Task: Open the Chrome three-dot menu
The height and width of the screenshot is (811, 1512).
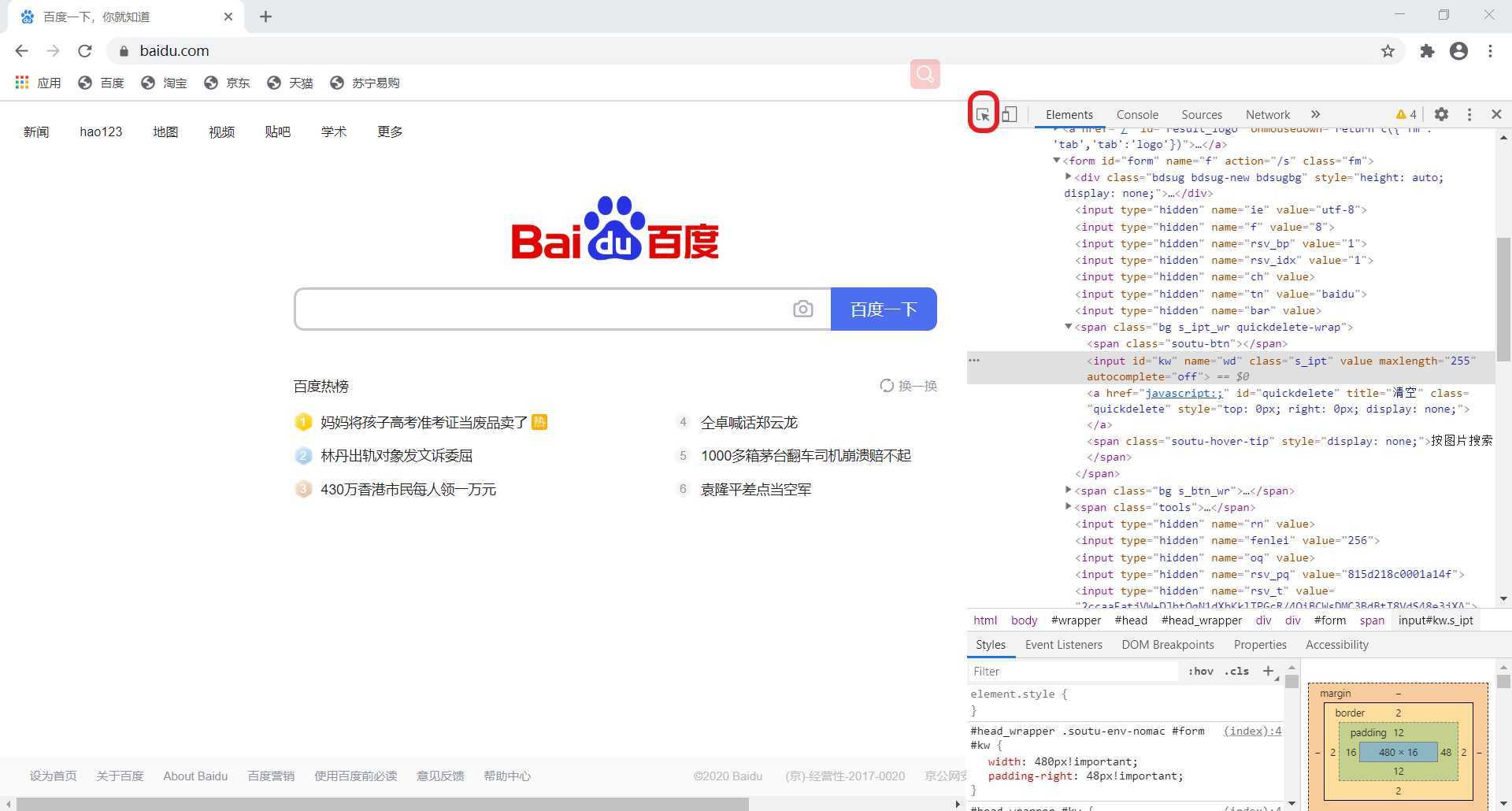Action: [x=1490, y=51]
